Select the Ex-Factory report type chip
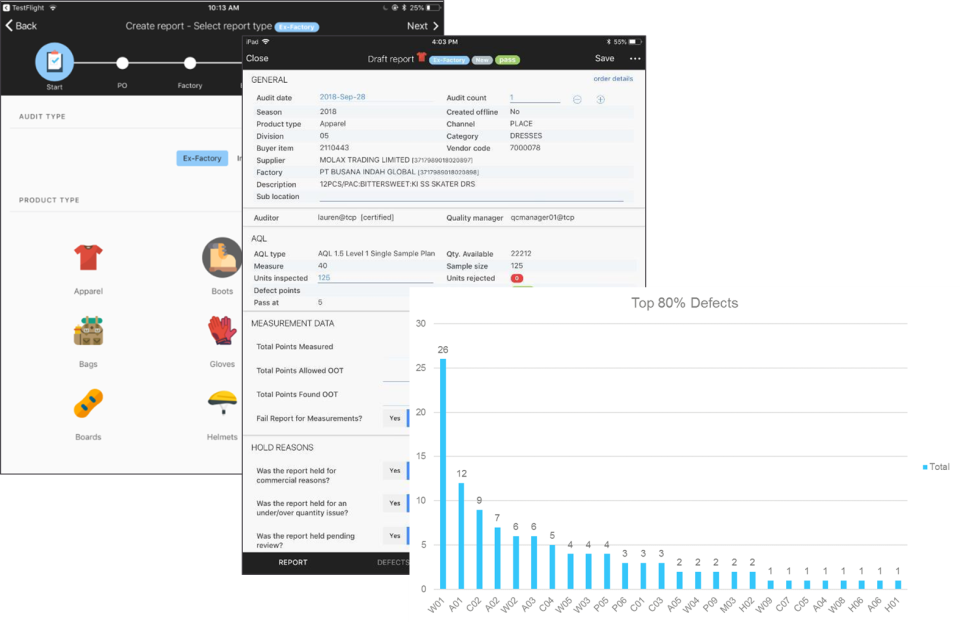 [x=201, y=157]
